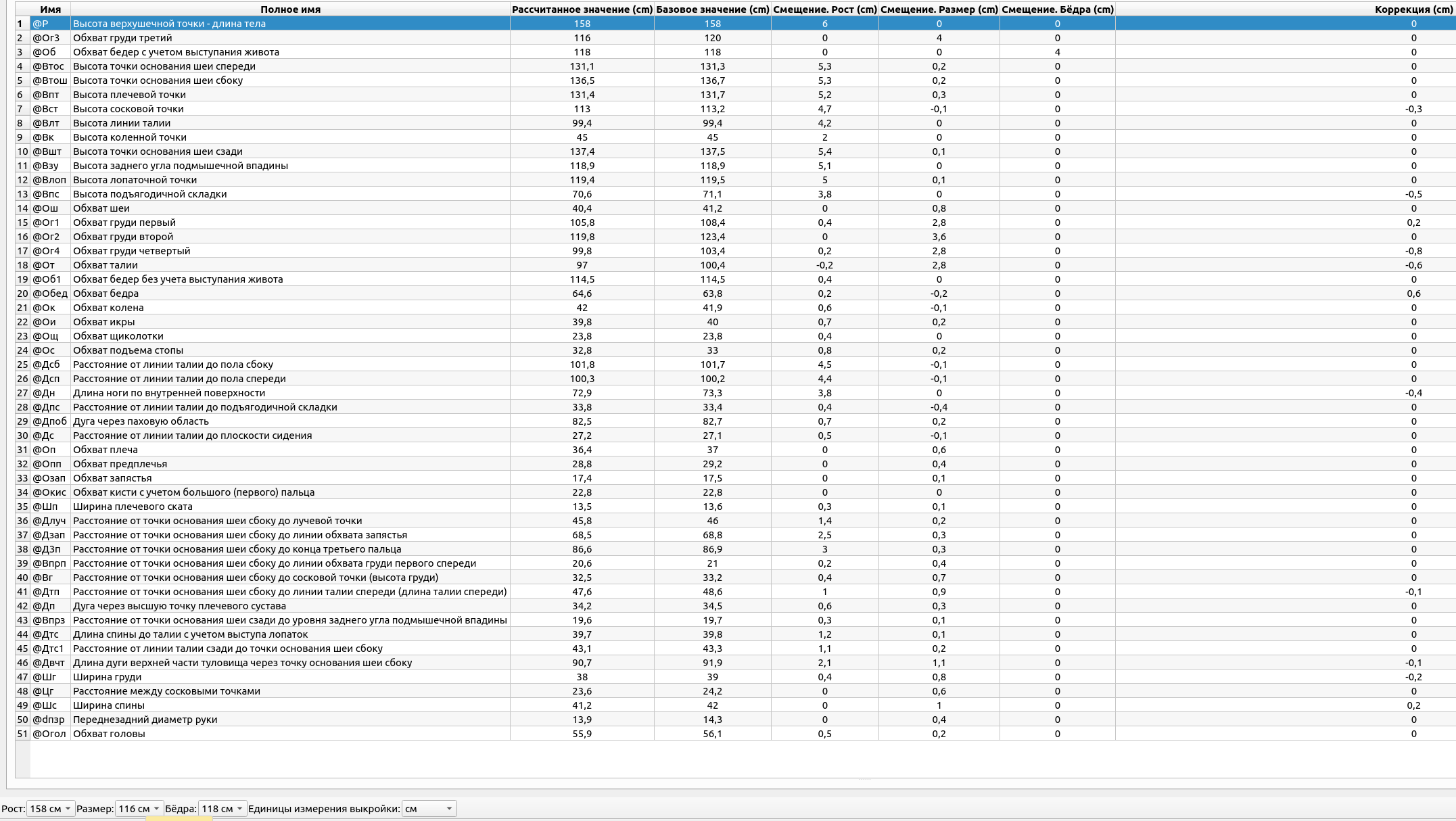
Task: Click the Базовое значение column header
Action: [713, 9]
